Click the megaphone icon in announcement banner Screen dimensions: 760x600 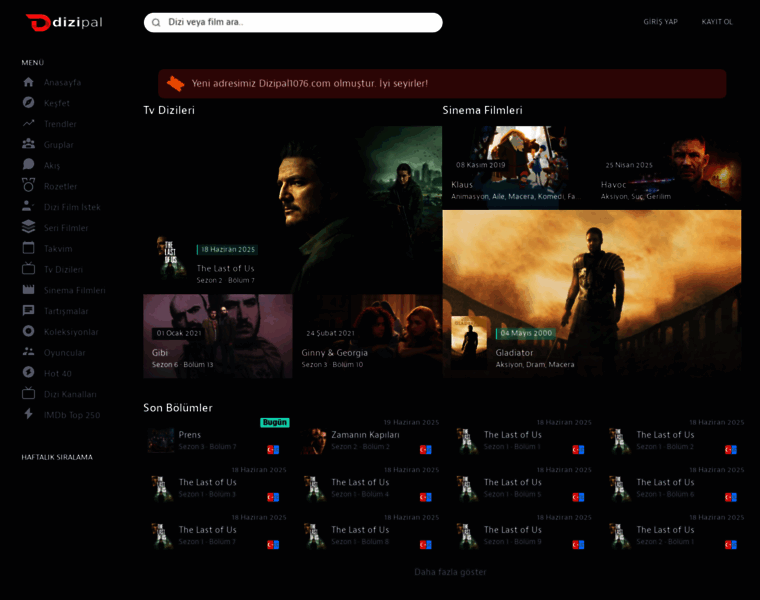click(175, 84)
